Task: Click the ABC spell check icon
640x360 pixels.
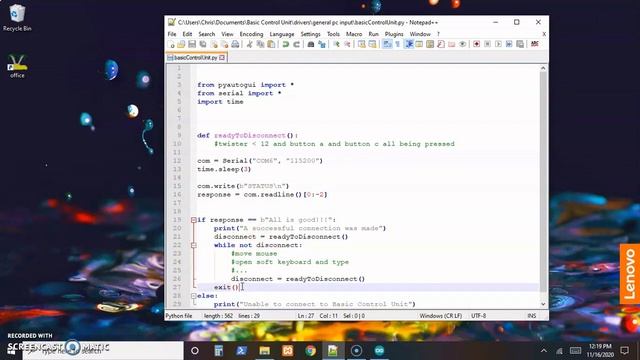Action: [535, 44]
